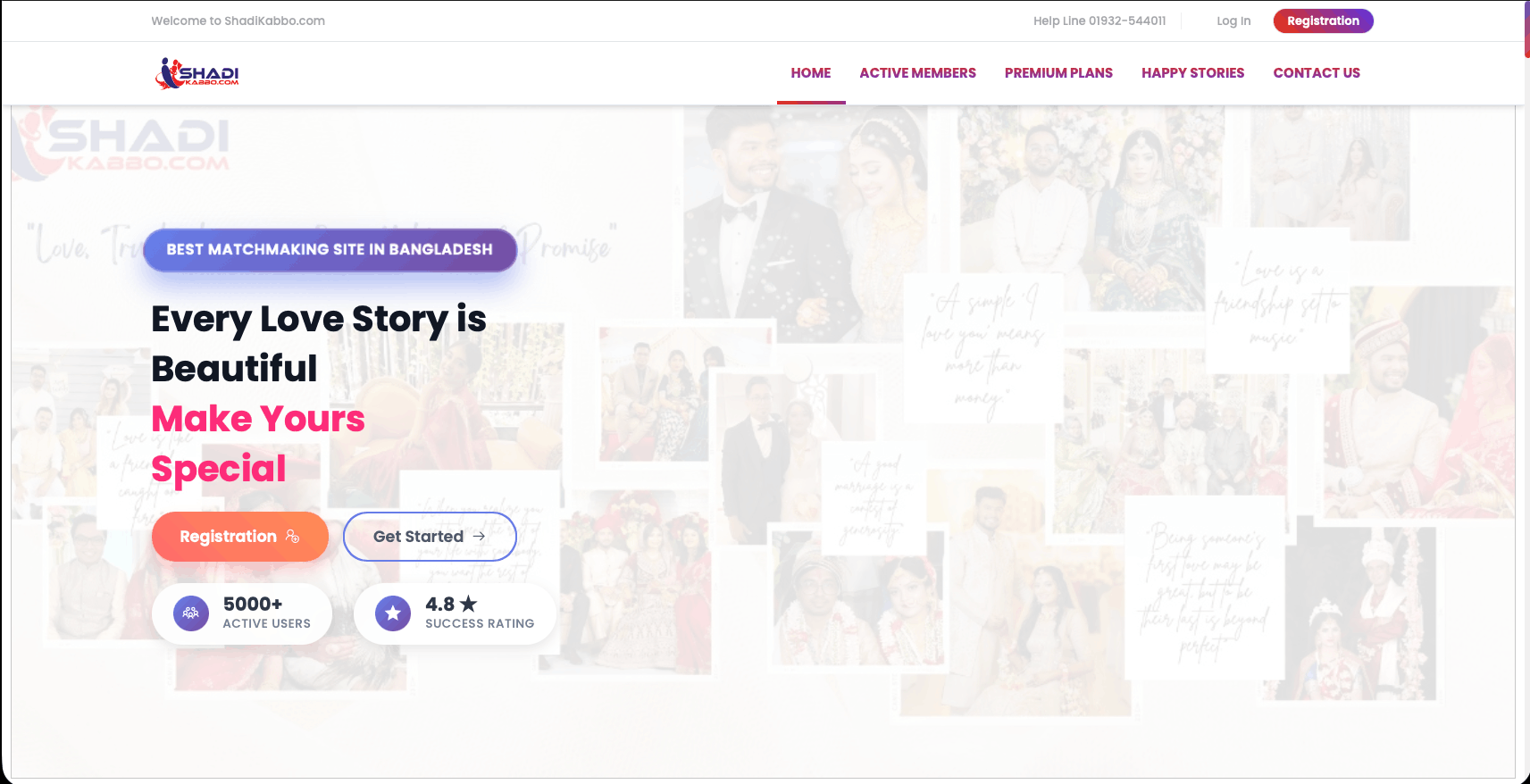
Task: Click the orange Registration hero button
Action: pyautogui.click(x=240, y=537)
